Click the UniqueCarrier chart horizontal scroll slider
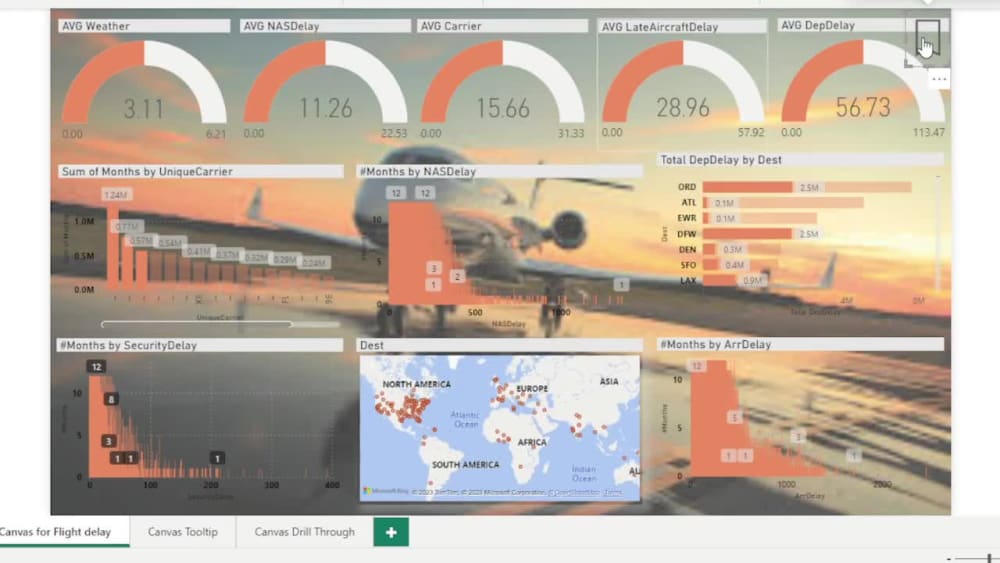This screenshot has height=563, width=1000. [x=196, y=324]
